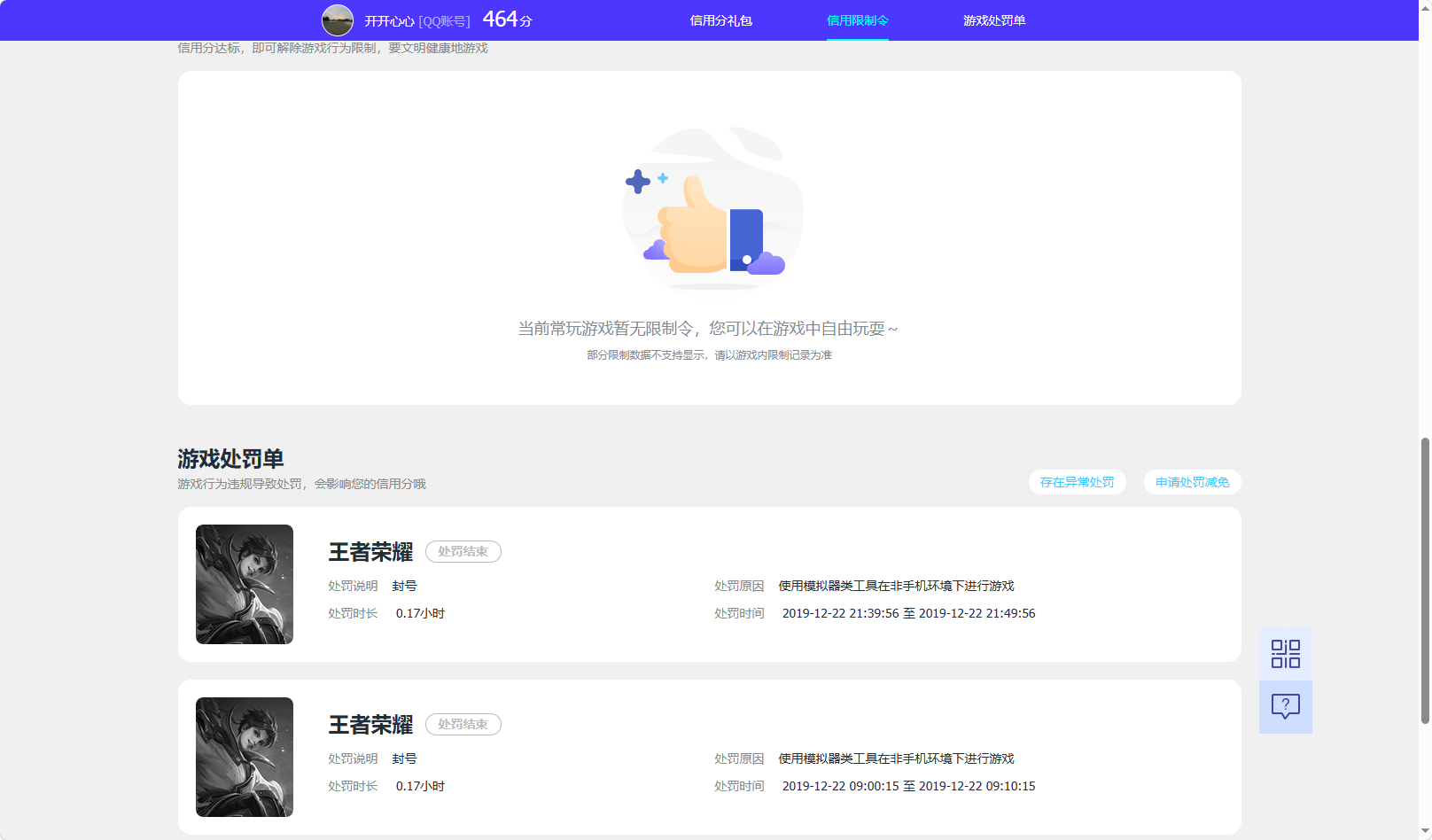Click the user avatar picture
1432x840 pixels.
[338, 19]
